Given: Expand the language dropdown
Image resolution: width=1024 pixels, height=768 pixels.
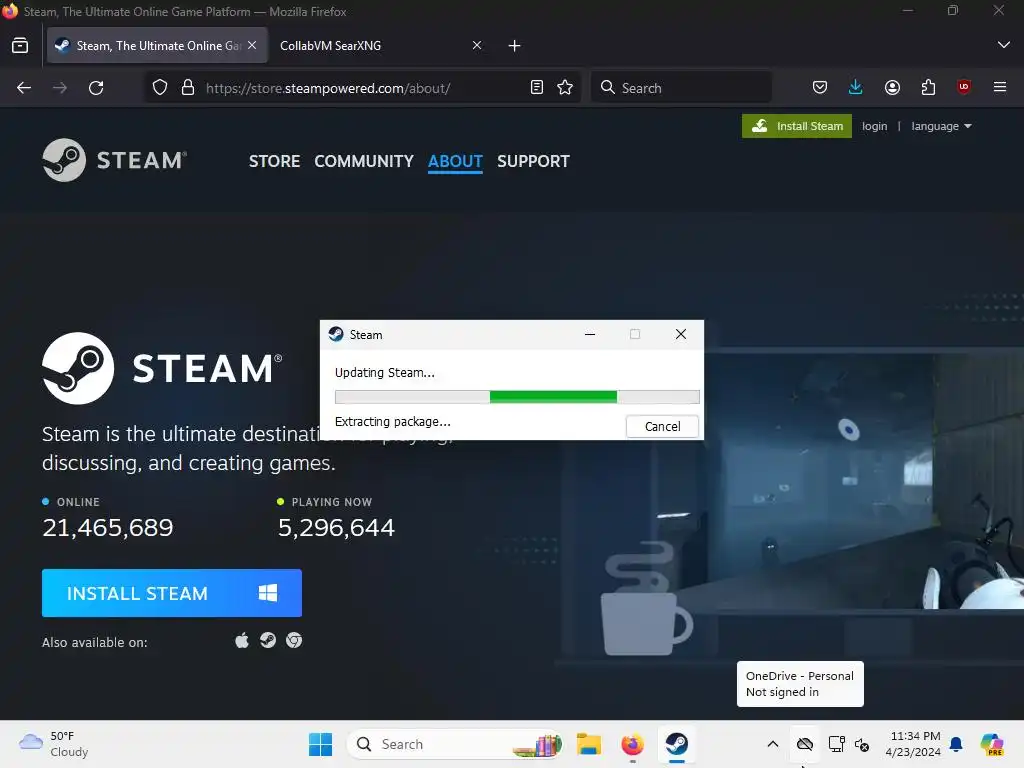Looking at the screenshot, I should 941,126.
